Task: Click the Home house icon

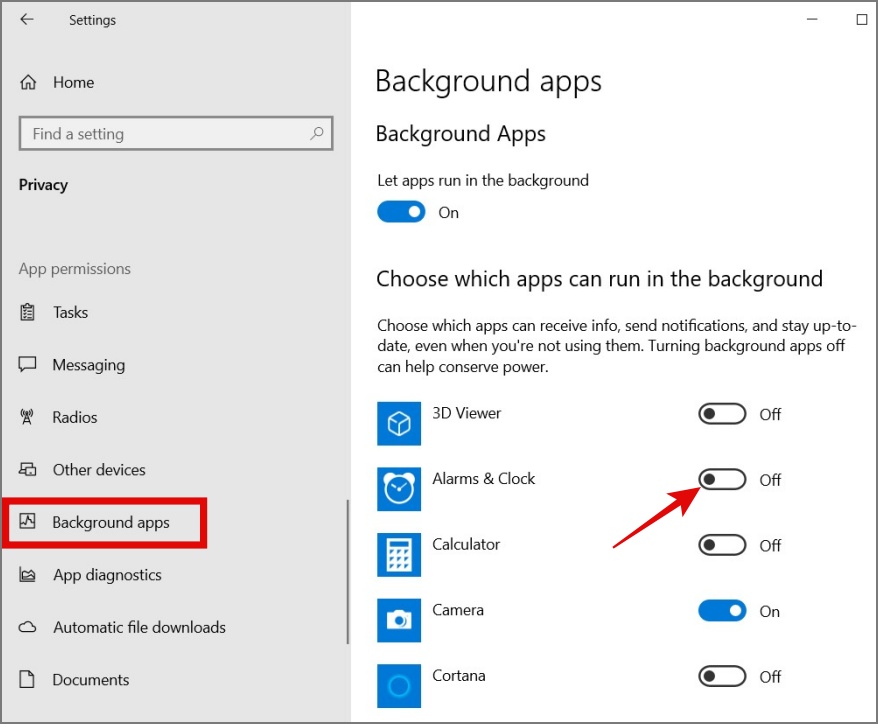Action: [x=28, y=82]
